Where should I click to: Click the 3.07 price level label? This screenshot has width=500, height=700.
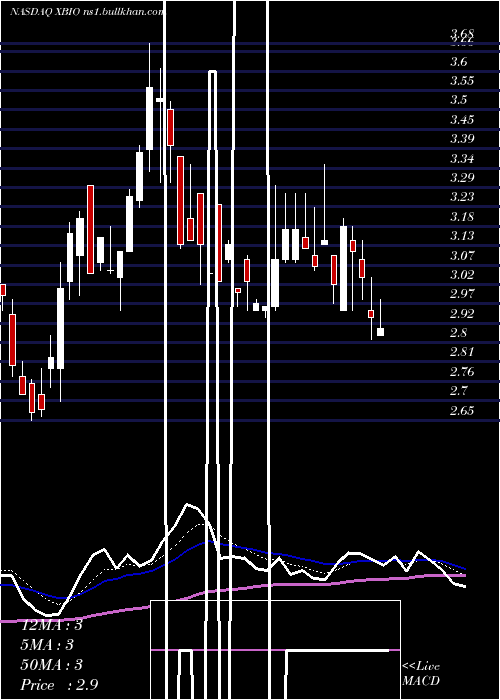[462, 255]
